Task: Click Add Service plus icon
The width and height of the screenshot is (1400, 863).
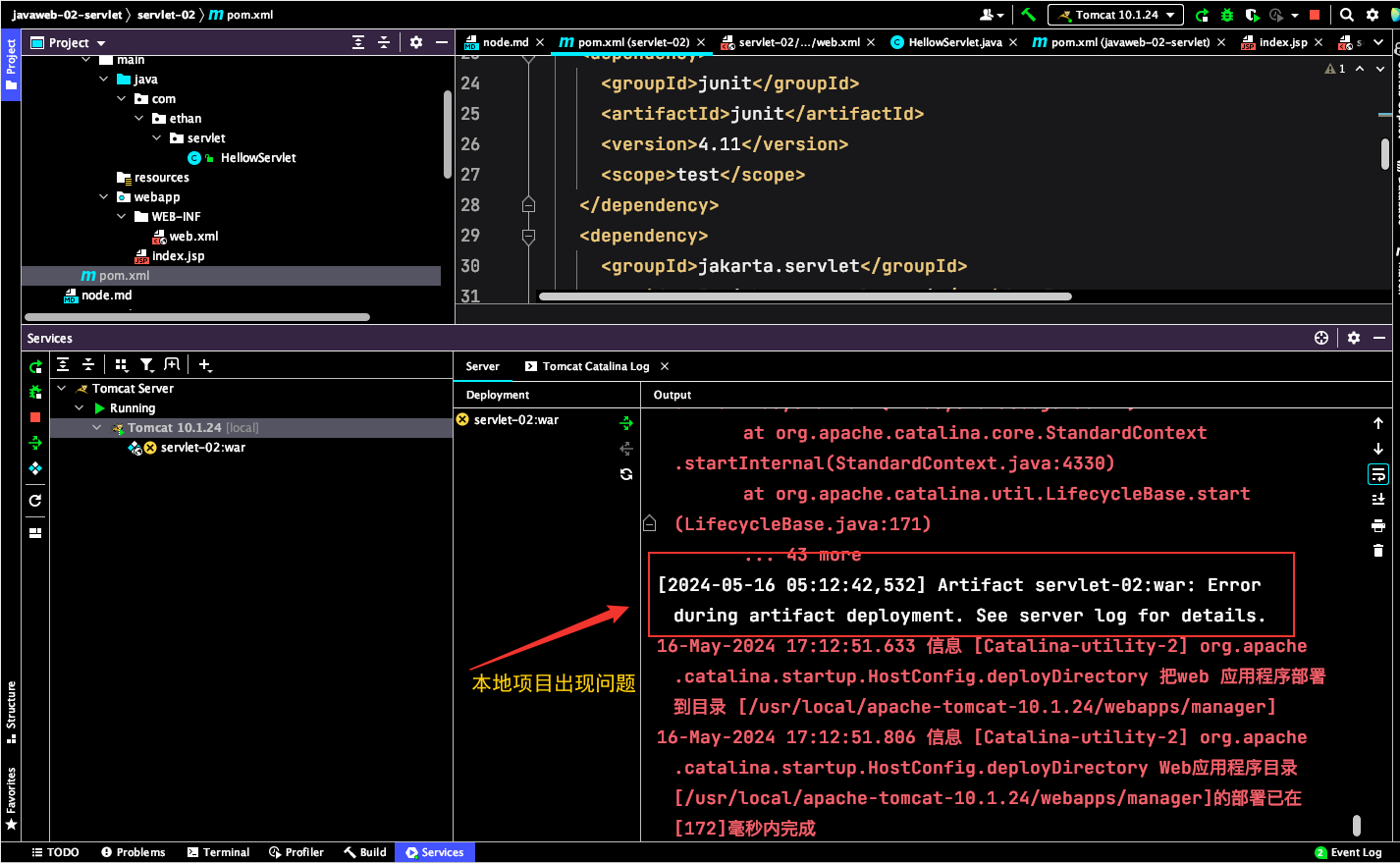Action: (x=204, y=365)
